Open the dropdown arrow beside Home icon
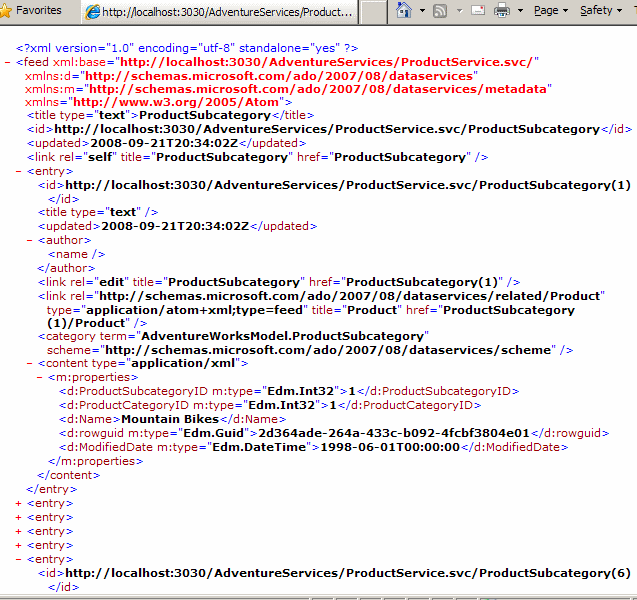The height and width of the screenshot is (600, 637). click(421, 11)
